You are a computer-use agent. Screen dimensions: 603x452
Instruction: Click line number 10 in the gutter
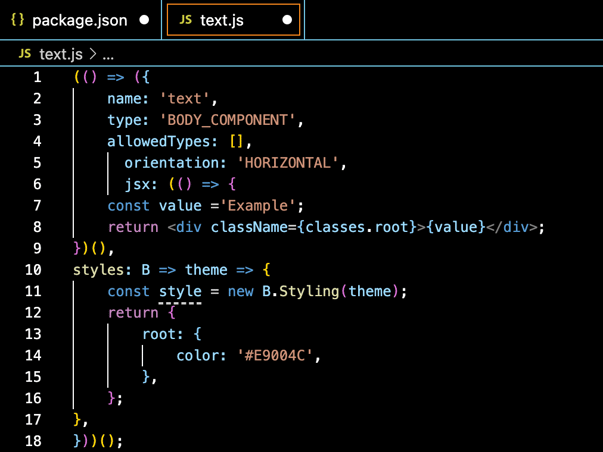tap(33, 270)
